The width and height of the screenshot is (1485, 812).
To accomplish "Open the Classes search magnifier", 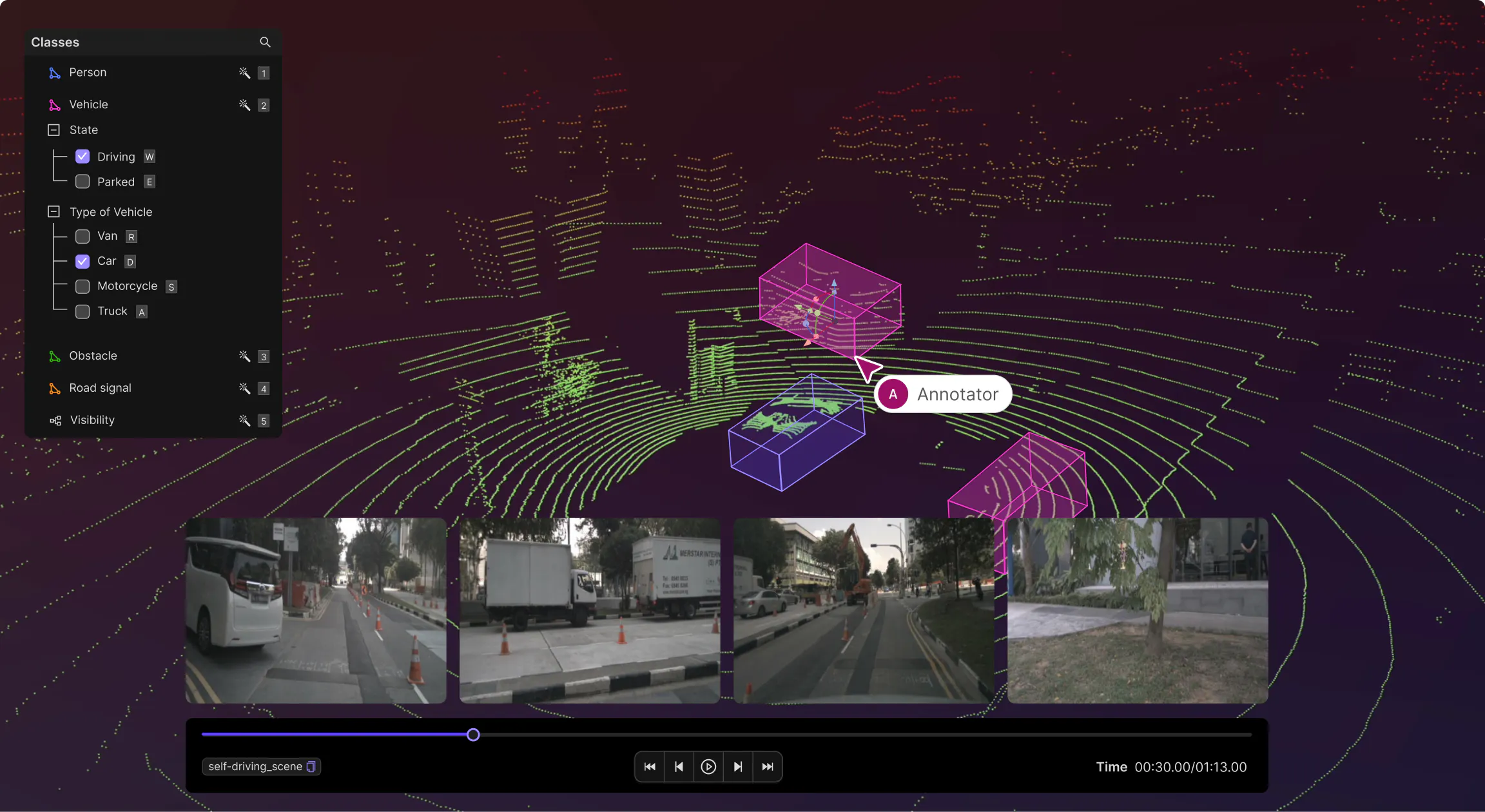I will pyautogui.click(x=265, y=42).
